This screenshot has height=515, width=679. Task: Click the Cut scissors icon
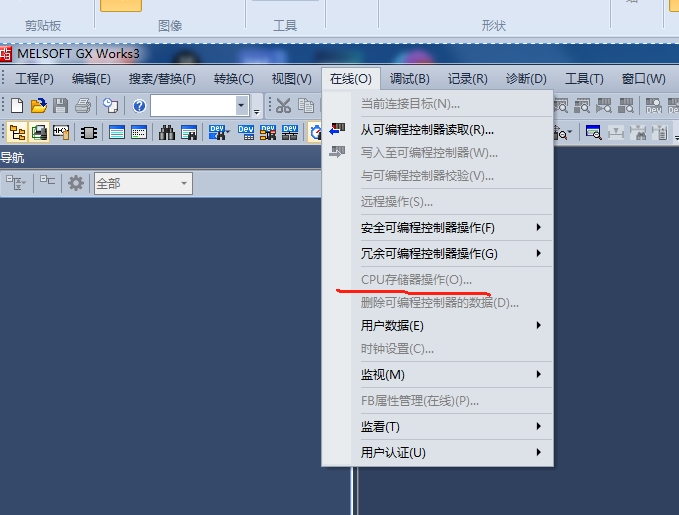[x=283, y=105]
